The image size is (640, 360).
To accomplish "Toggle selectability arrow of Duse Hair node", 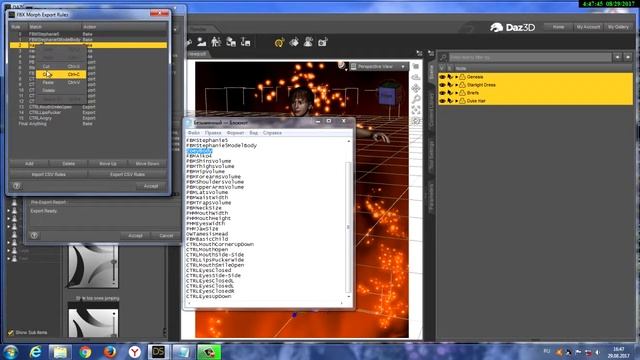I will [450, 101].
